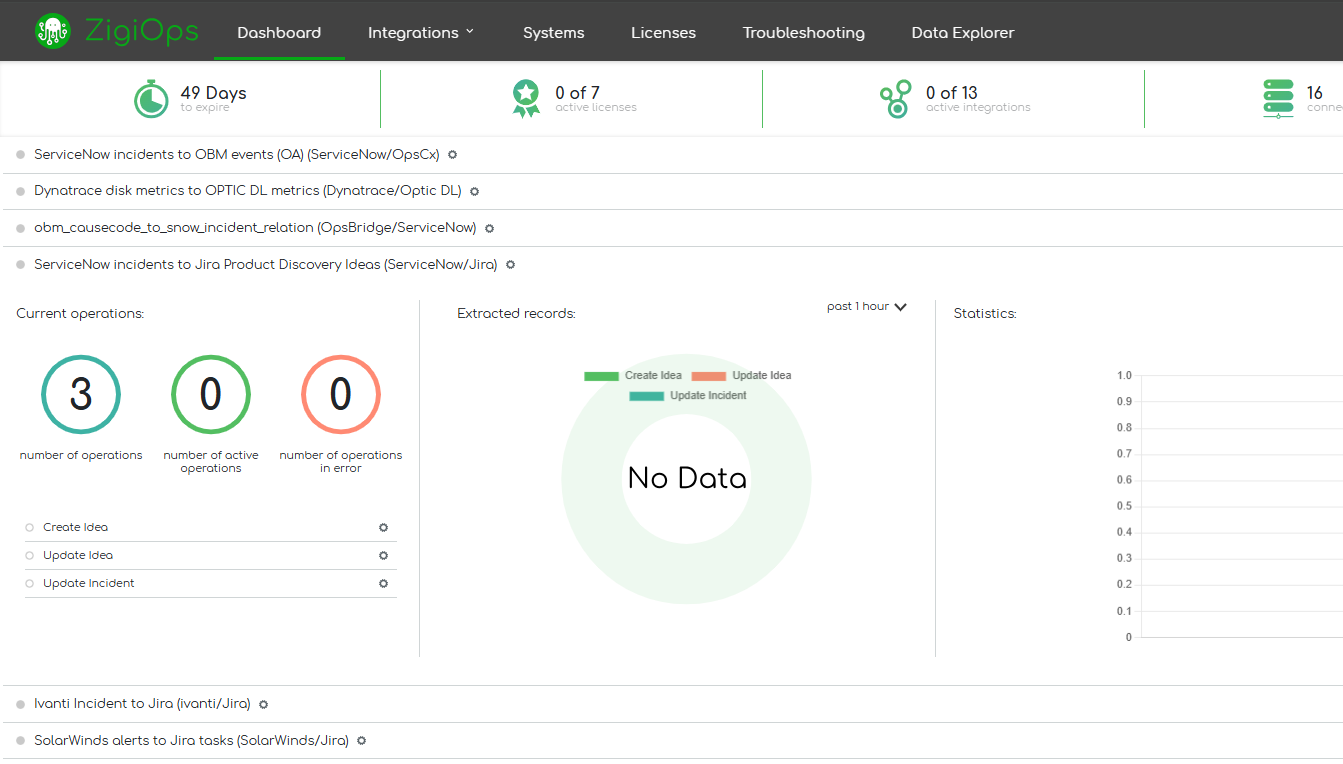Open the Data Explorer tab
Viewport: 1343px width, 764px height.
point(962,33)
